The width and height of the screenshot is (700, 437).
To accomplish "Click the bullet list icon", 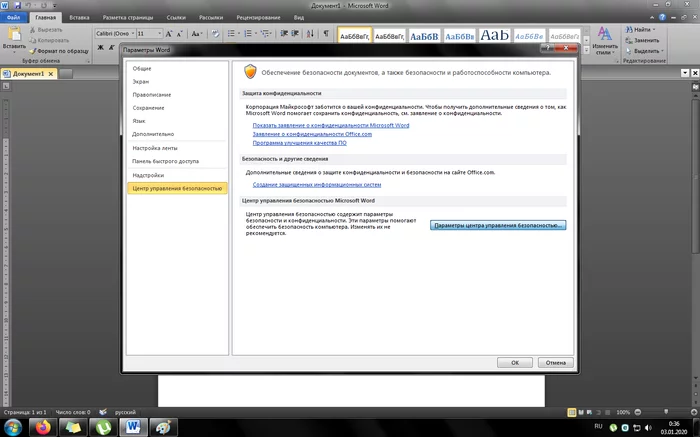I will [231, 34].
